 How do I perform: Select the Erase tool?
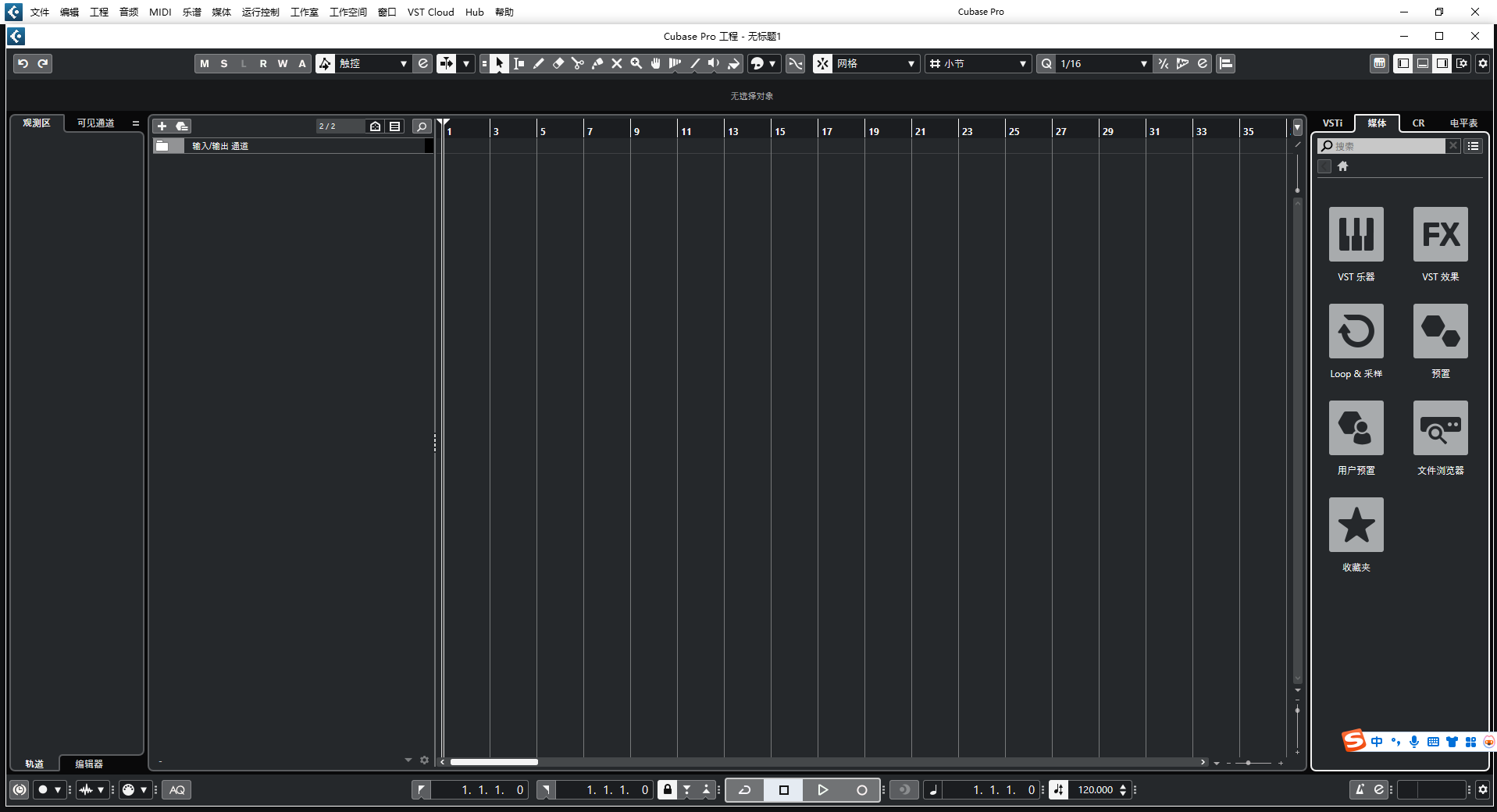click(x=558, y=64)
